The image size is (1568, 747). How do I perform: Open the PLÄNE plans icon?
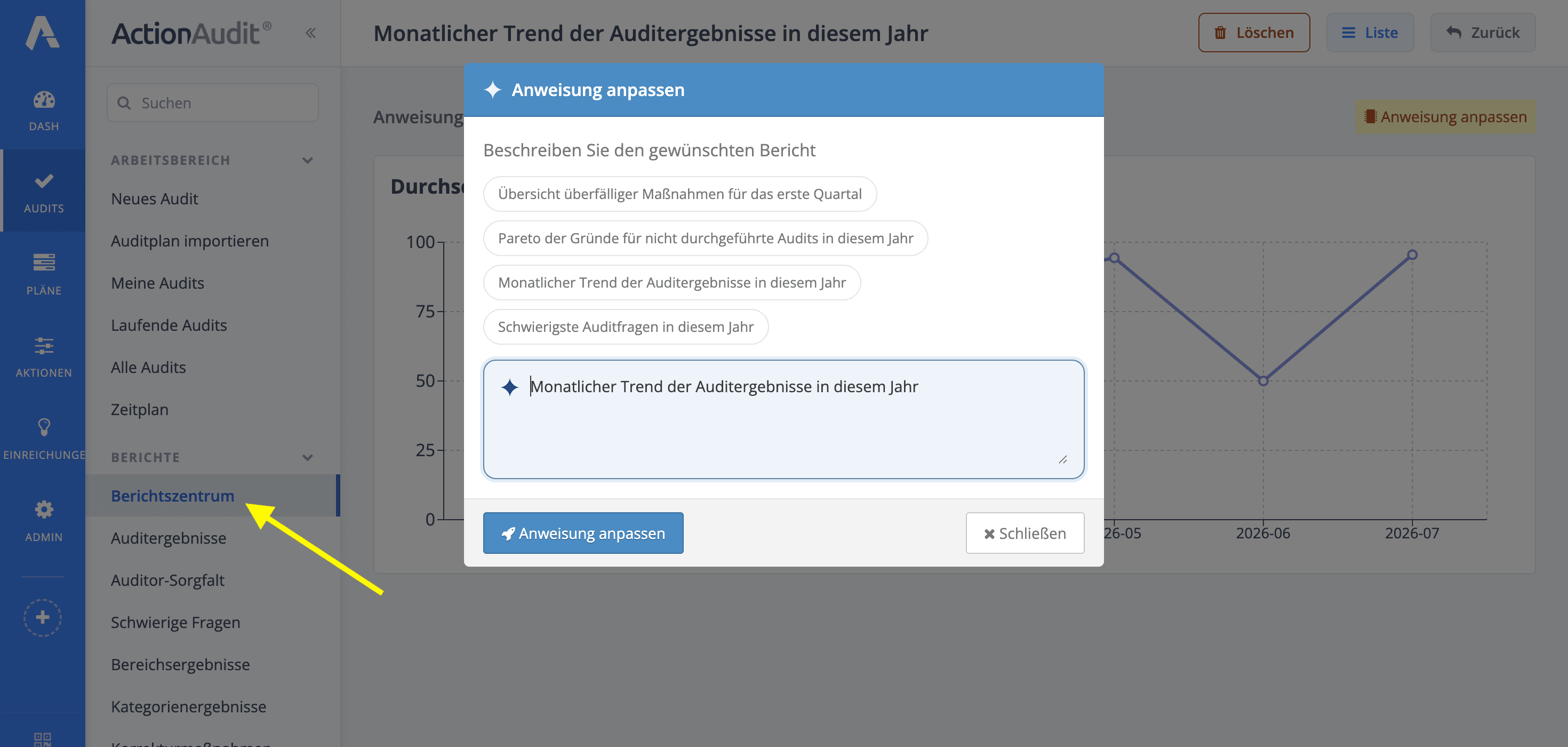pos(43,263)
